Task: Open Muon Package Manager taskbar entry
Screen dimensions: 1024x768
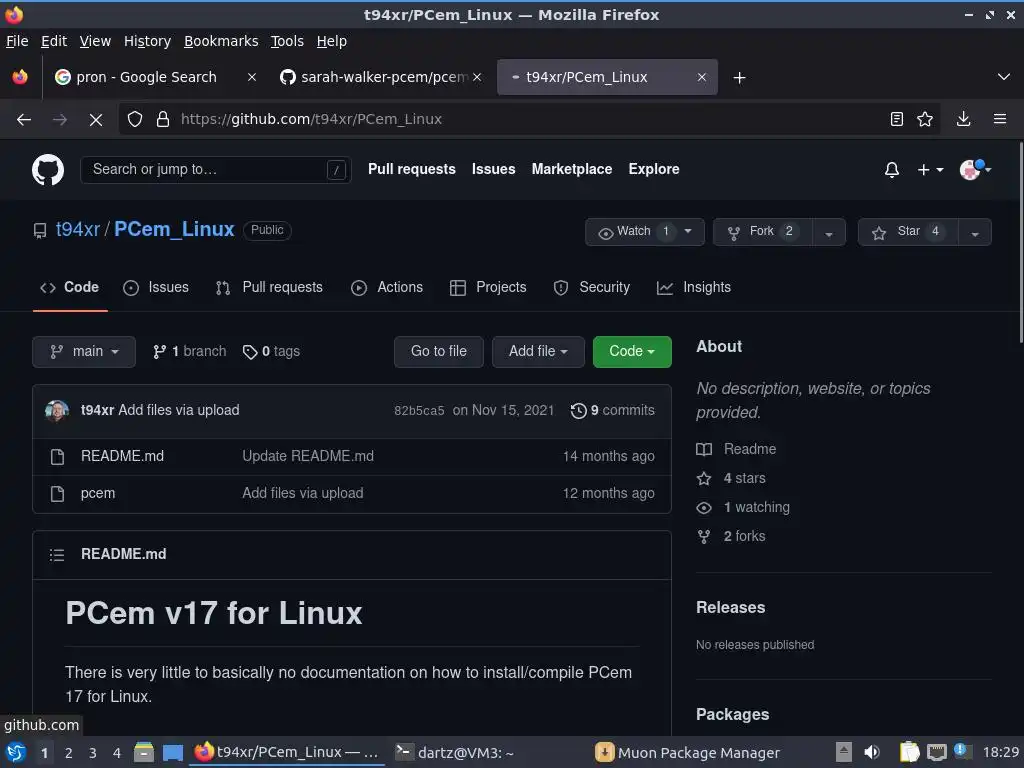Action: (x=688, y=753)
